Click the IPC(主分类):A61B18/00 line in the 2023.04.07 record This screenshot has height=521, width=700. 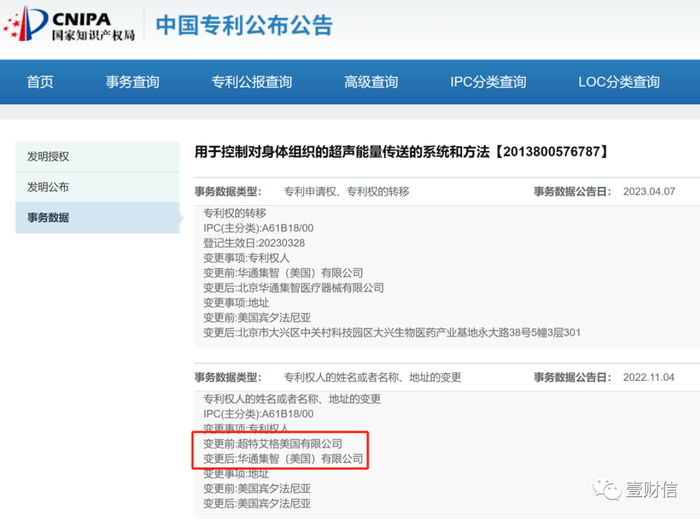pos(258,228)
